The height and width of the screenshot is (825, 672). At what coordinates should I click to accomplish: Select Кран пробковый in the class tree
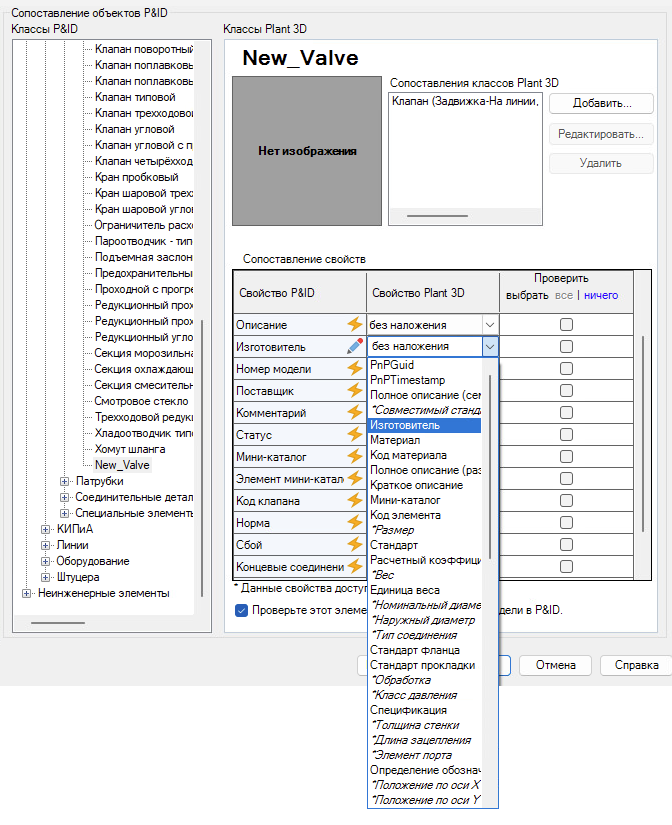pos(136,177)
